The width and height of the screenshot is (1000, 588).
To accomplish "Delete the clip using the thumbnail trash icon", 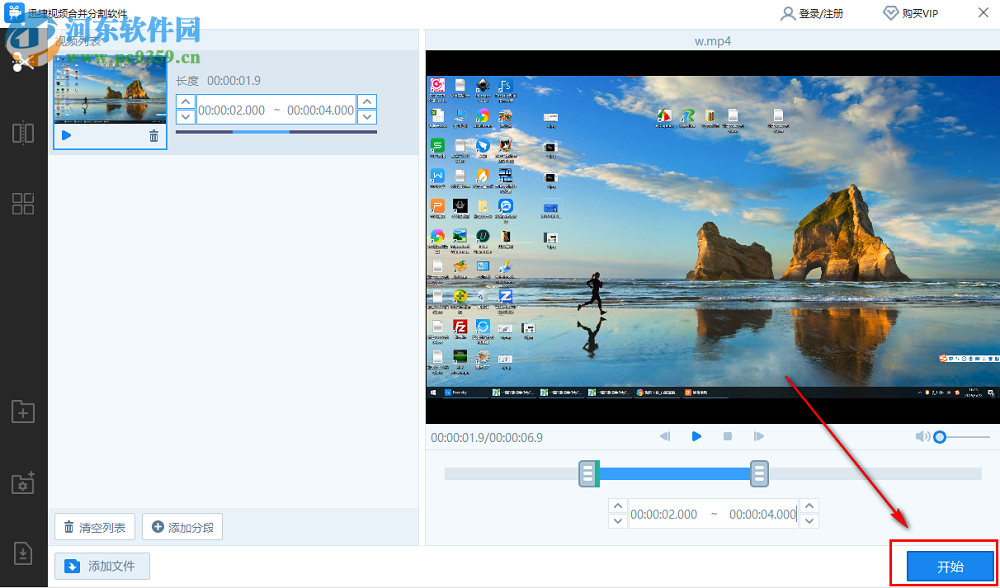I will point(154,136).
